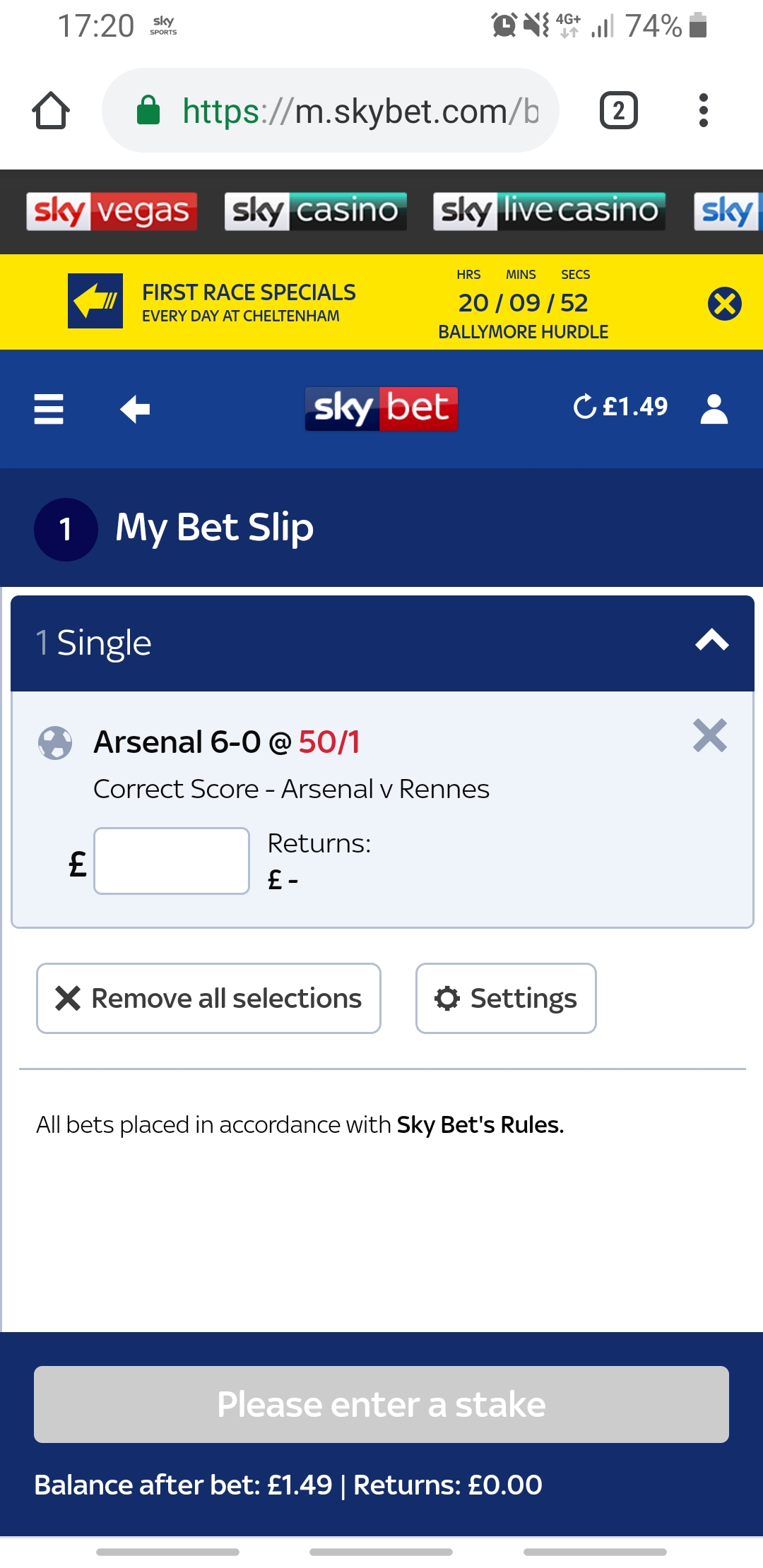Open the Sky Live Casino tab
This screenshot has height=1568, width=763.
[550, 211]
